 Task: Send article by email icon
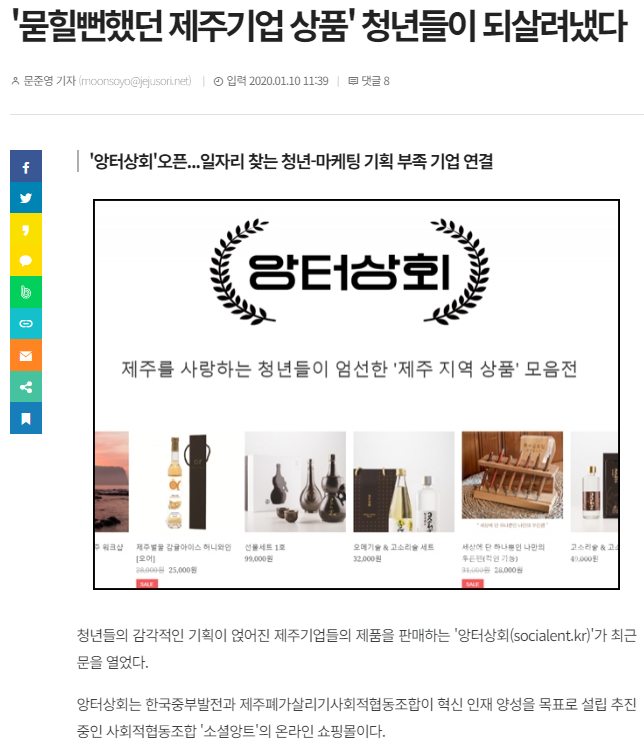(x=26, y=355)
